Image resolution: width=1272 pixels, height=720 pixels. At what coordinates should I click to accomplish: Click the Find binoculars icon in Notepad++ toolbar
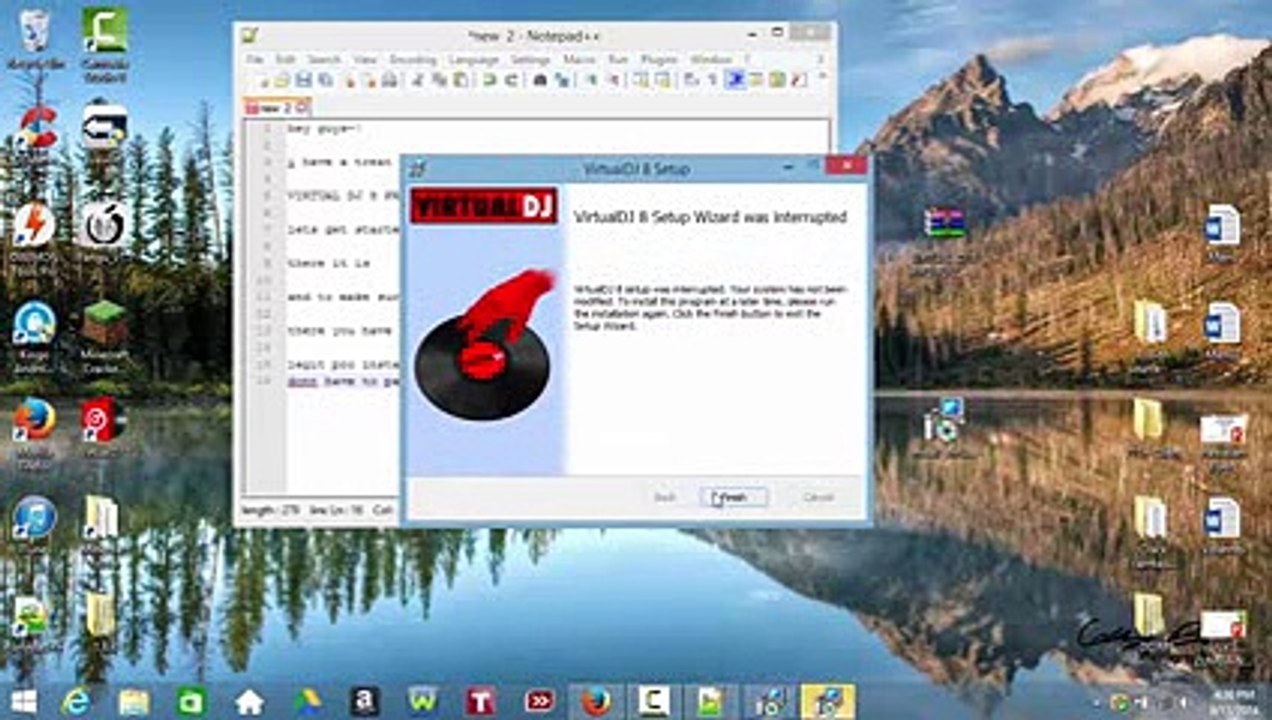(540, 80)
